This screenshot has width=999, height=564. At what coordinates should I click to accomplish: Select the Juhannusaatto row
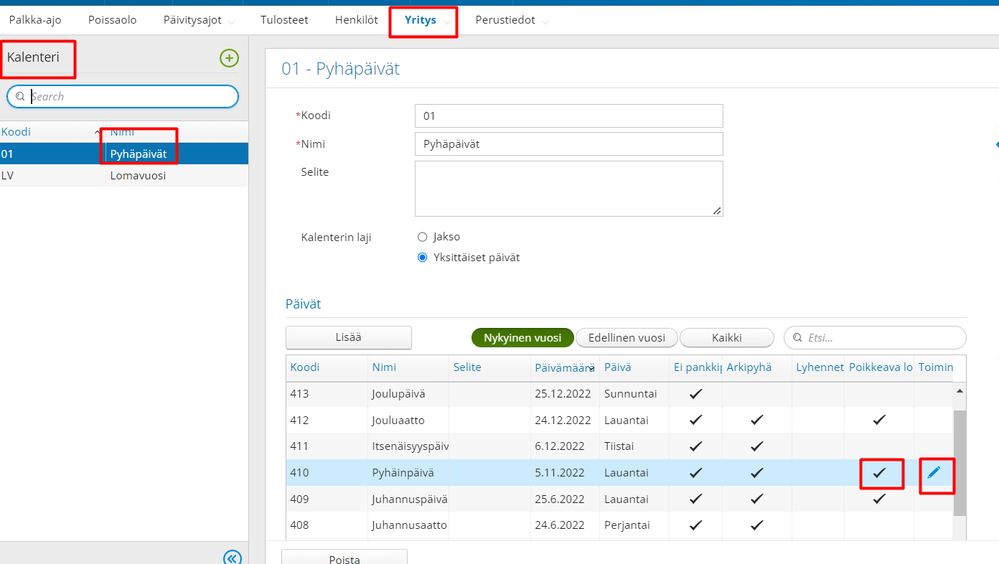619,525
